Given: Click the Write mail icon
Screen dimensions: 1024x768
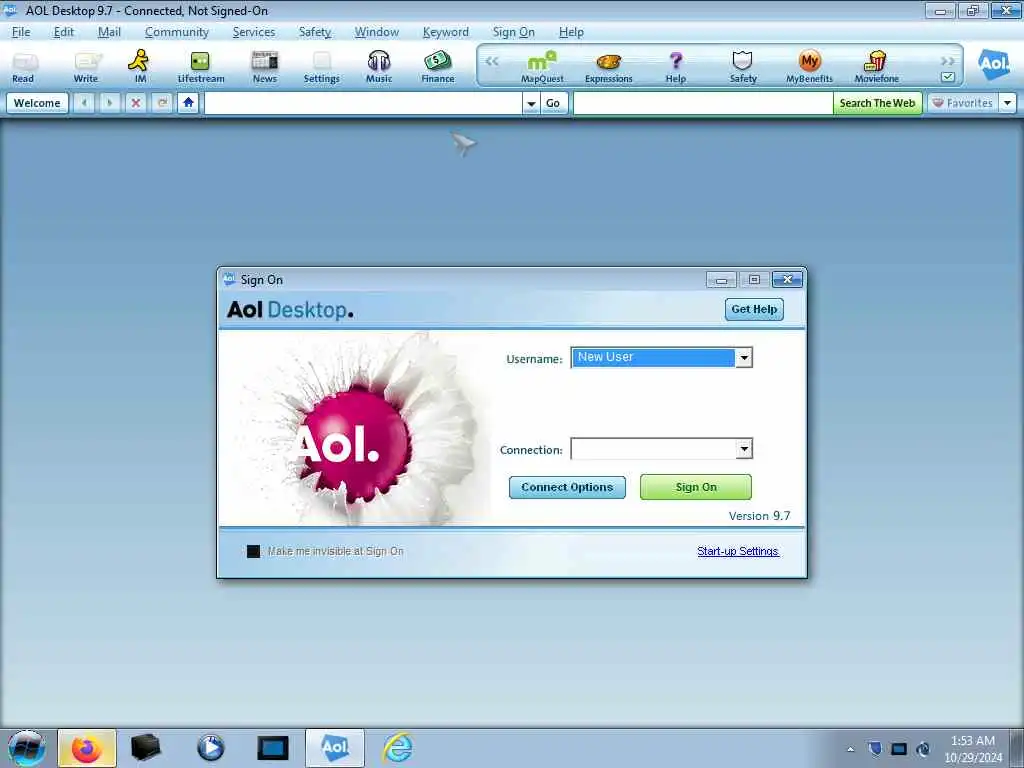Looking at the screenshot, I should [x=86, y=67].
